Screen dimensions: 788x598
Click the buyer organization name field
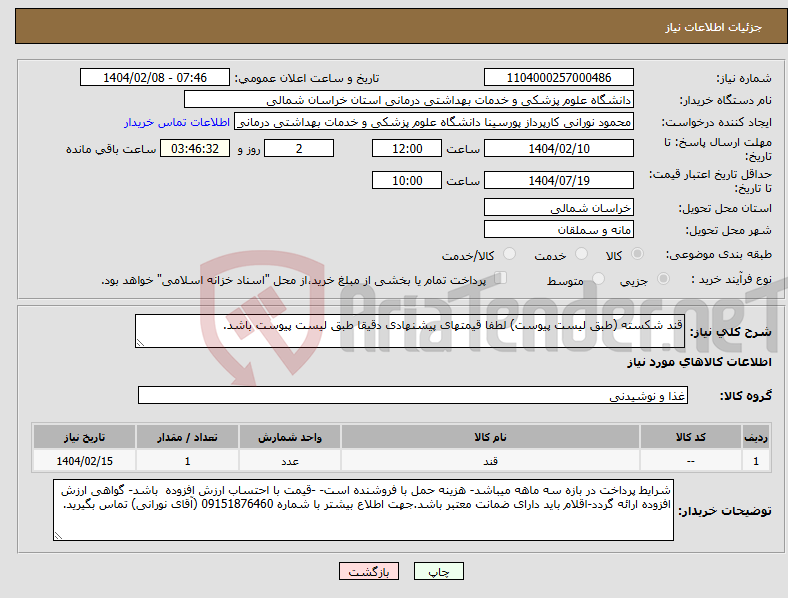pyautogui.click(x=409, y=99)
